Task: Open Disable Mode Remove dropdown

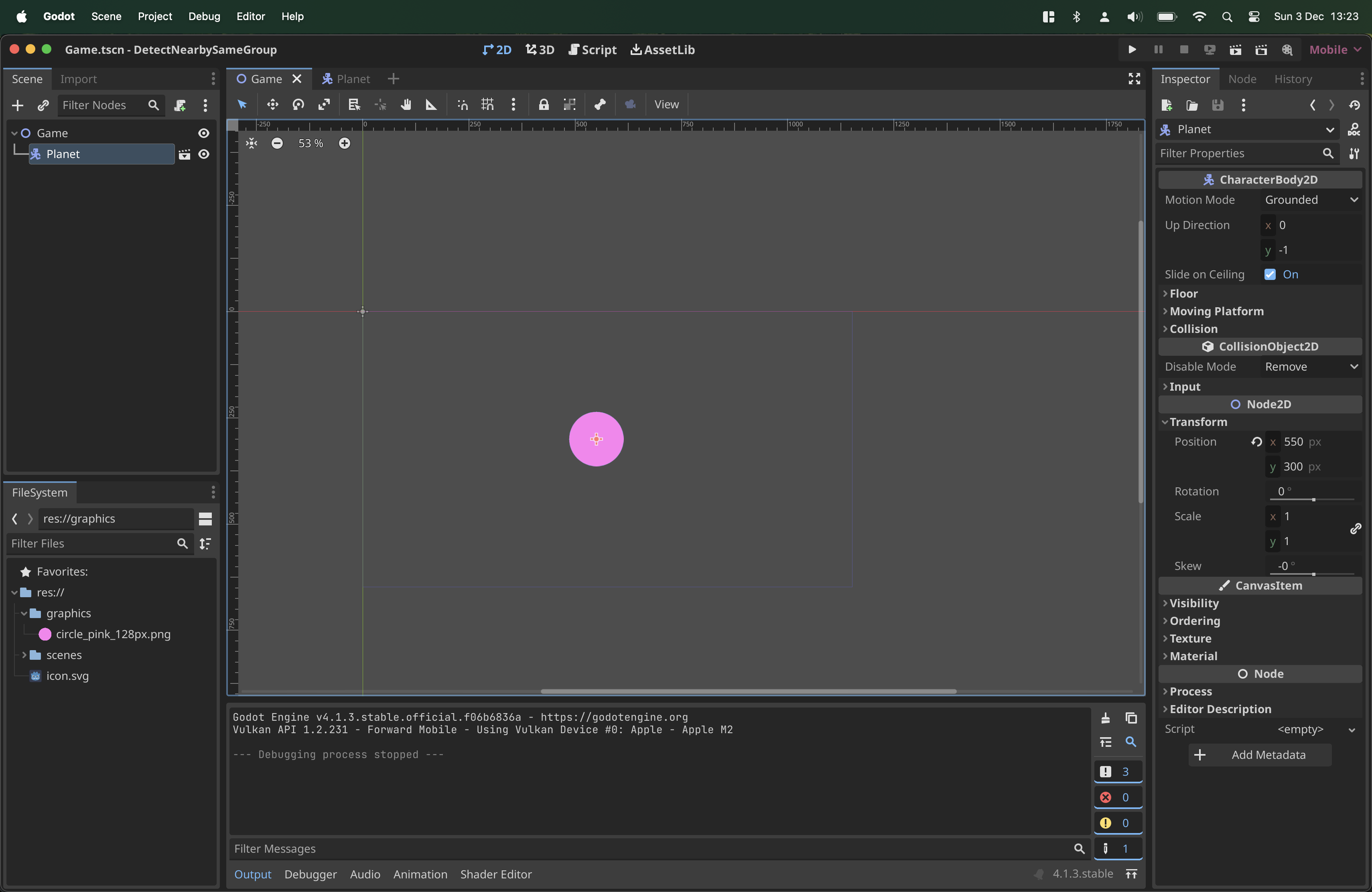Action: 1311,367
